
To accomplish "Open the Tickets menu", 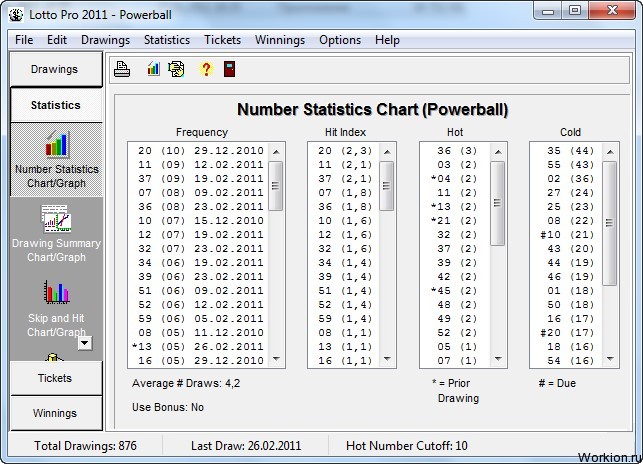I will point(223,40).
